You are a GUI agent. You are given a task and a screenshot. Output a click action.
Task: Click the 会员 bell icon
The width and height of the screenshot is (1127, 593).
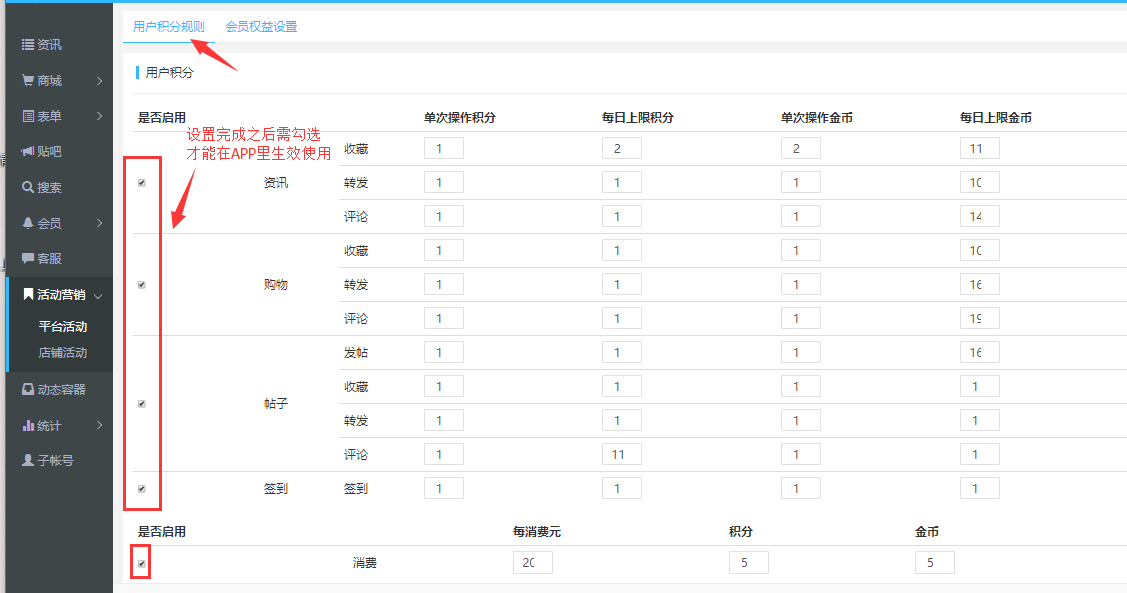pyautogui.click(x=28, y=223)
